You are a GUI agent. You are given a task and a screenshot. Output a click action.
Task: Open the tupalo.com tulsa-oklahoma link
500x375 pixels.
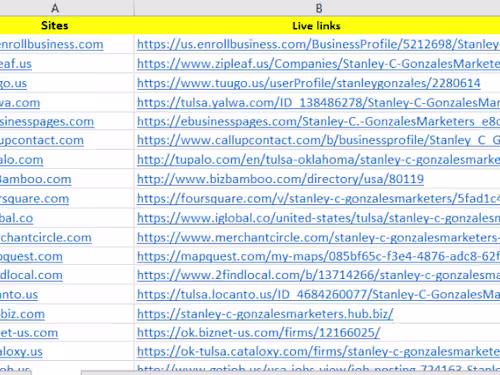[x=318, y=160]
